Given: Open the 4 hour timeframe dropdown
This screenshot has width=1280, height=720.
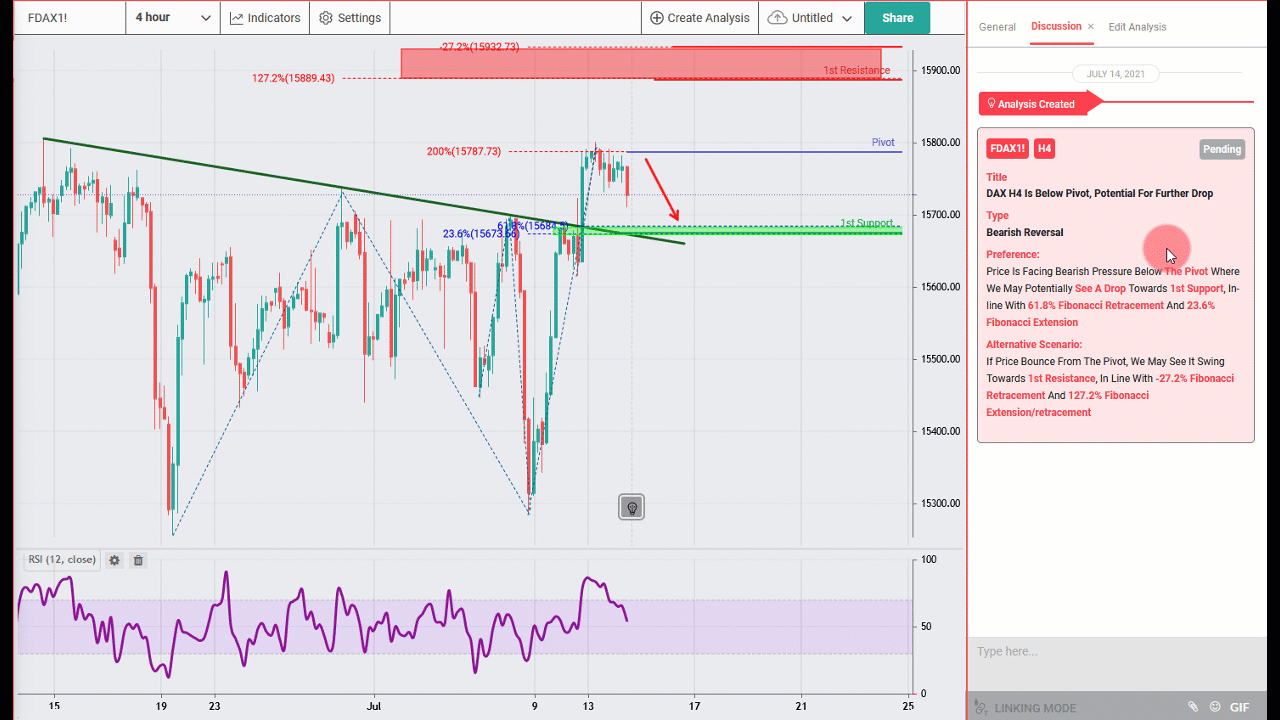Looking at the screenshot, I should (174, 18).
